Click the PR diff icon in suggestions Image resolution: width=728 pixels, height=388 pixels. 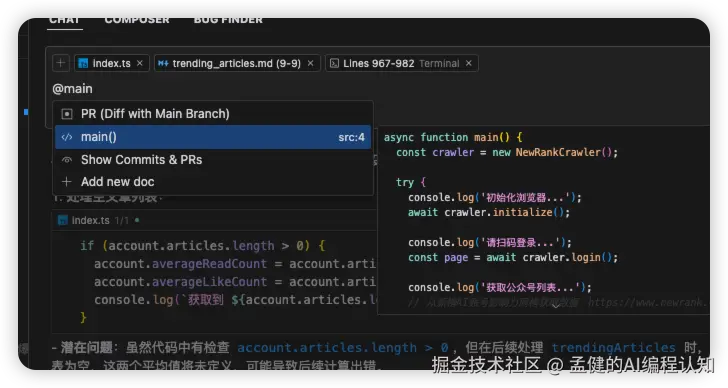tap(67, 114)
